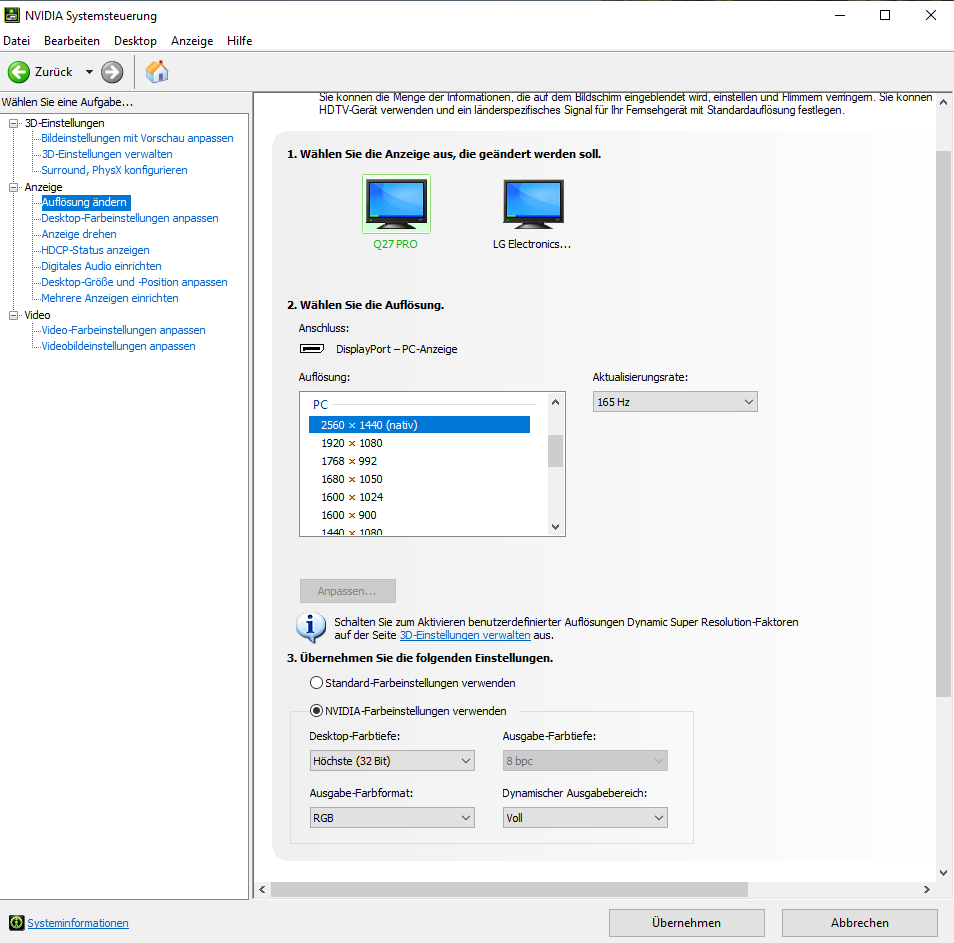Click the info icon near Anpassen note
This screenshot has height=943, width=954.
tap(311, 627)
